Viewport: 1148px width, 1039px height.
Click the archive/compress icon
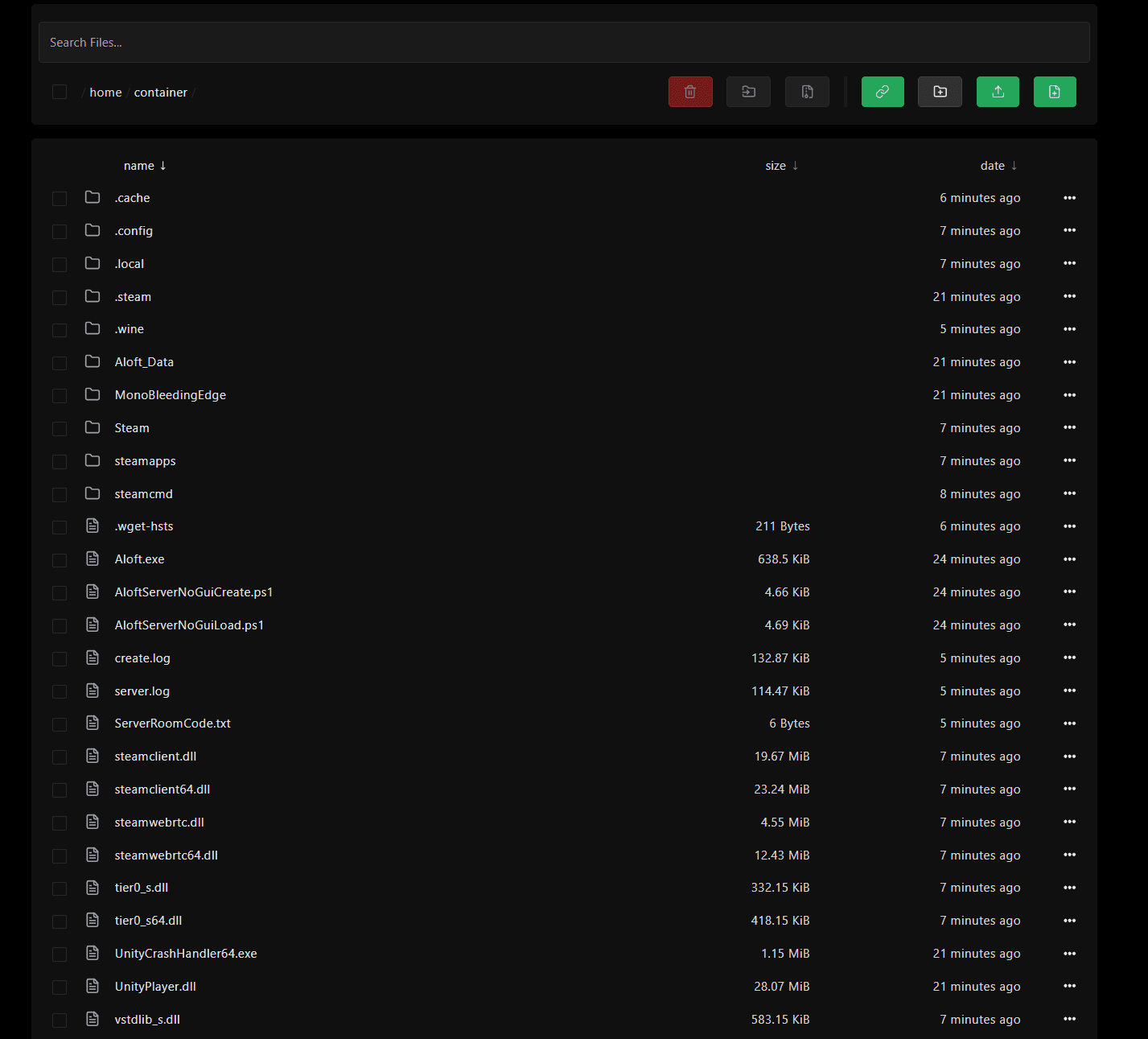tap(807, 92)
